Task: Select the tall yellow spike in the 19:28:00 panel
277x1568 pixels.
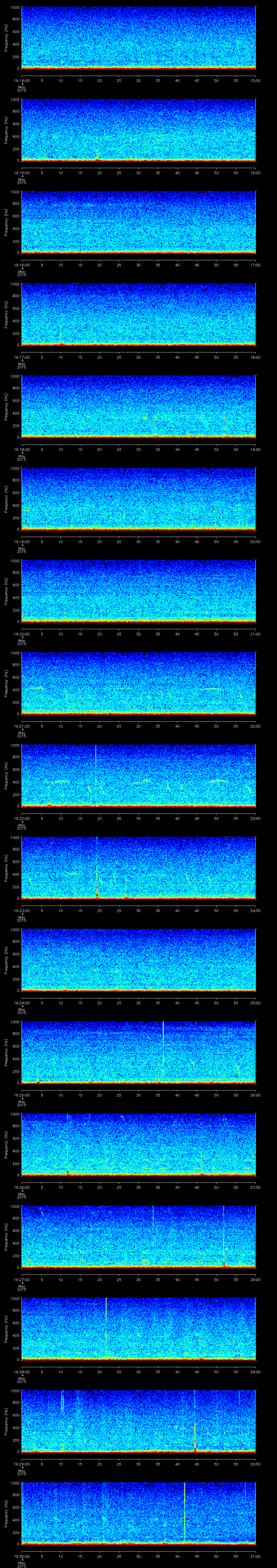Action: pyautogui.click(x=106, y=1329)
